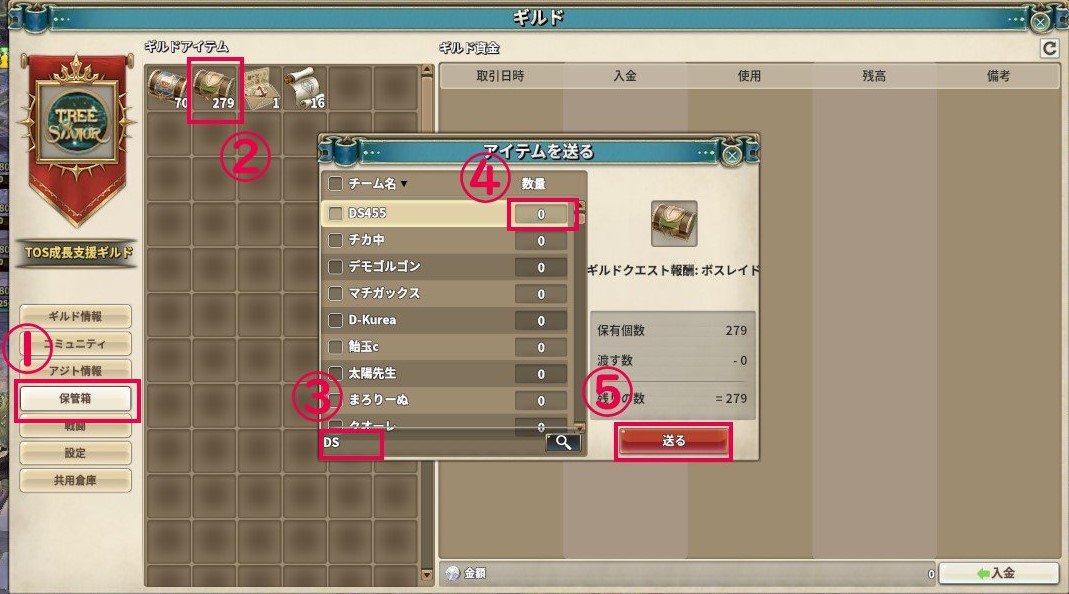
Task: Click the red 送る send button
Action: click(x=674, y=441)
